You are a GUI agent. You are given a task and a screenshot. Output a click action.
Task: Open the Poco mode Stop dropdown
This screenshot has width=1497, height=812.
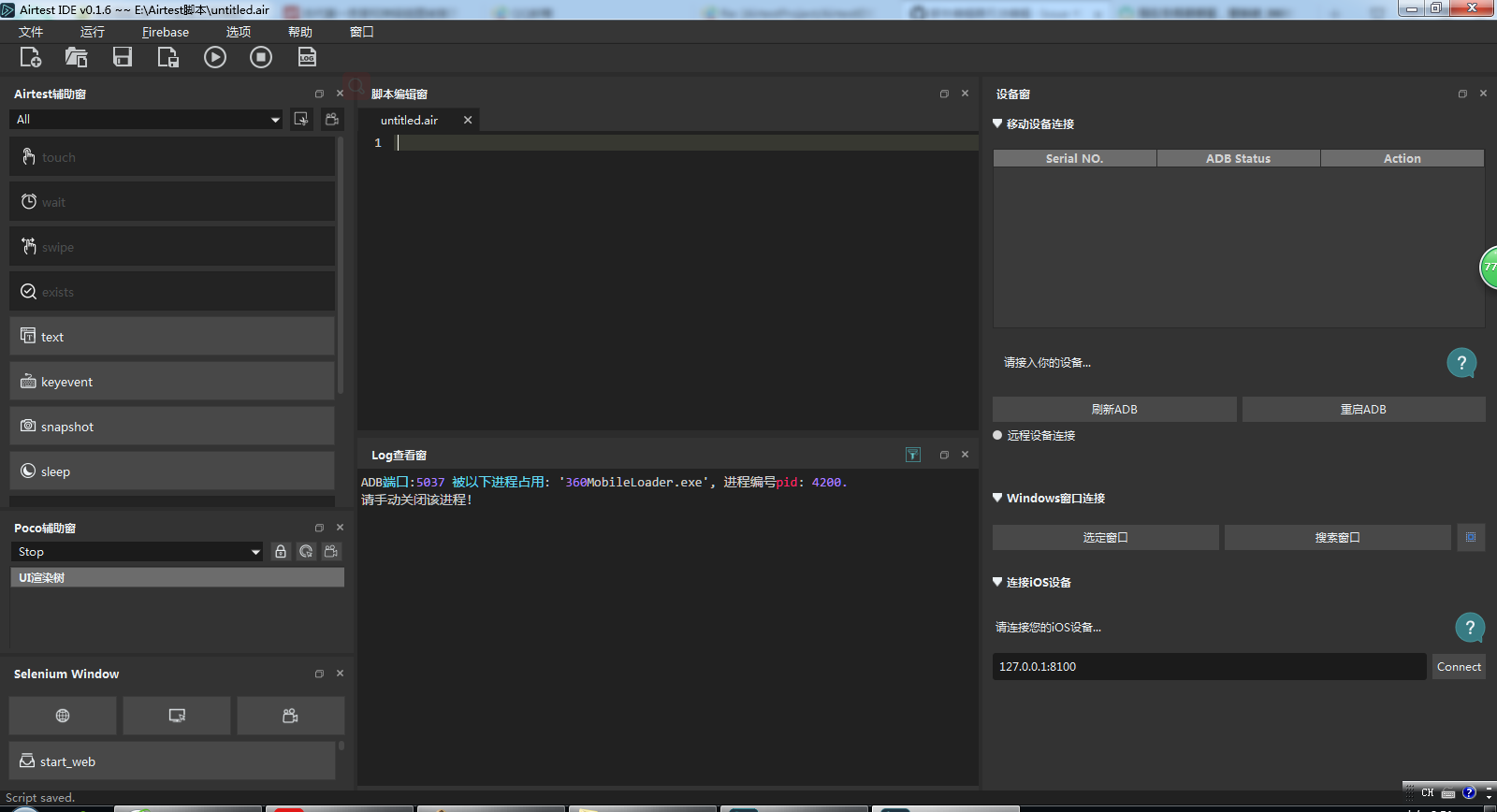coord(138,552)
